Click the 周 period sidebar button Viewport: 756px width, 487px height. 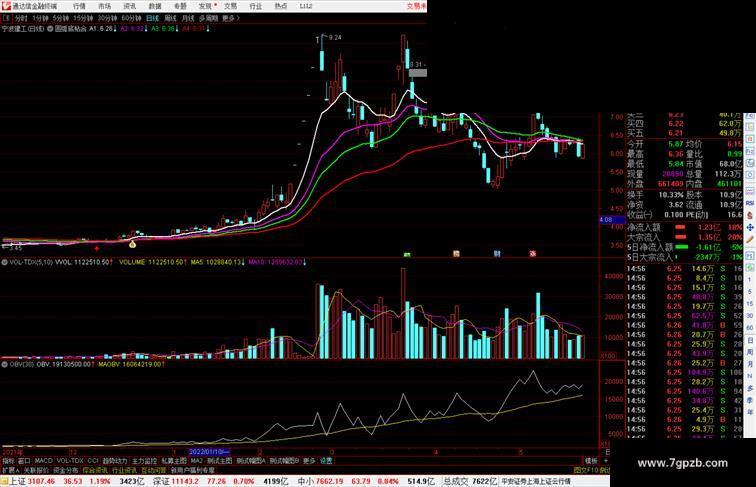coord(750,352)
